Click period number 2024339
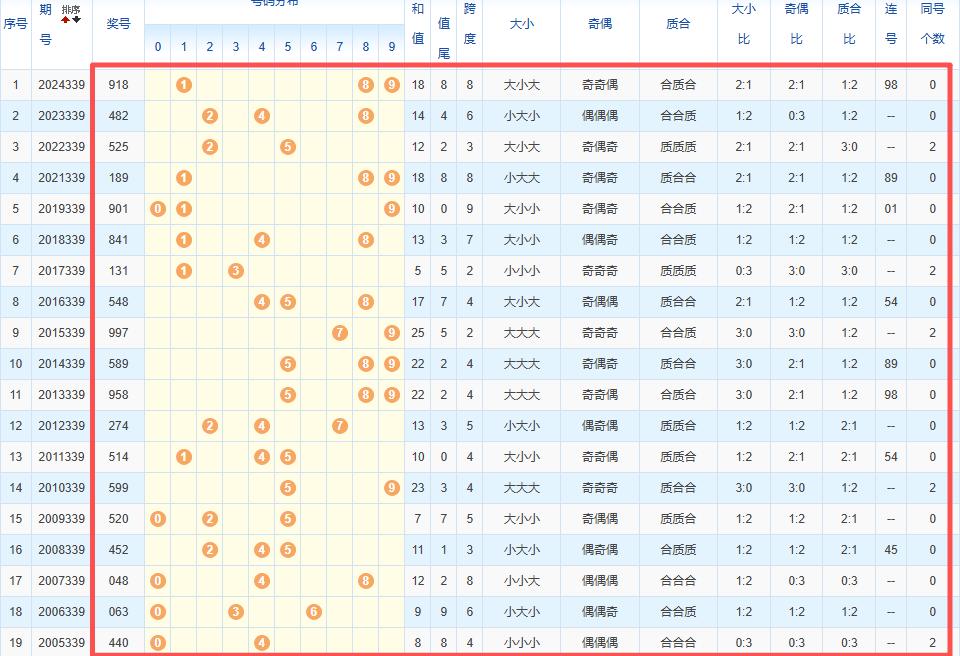The image size is (960, 656). (61, 85)
